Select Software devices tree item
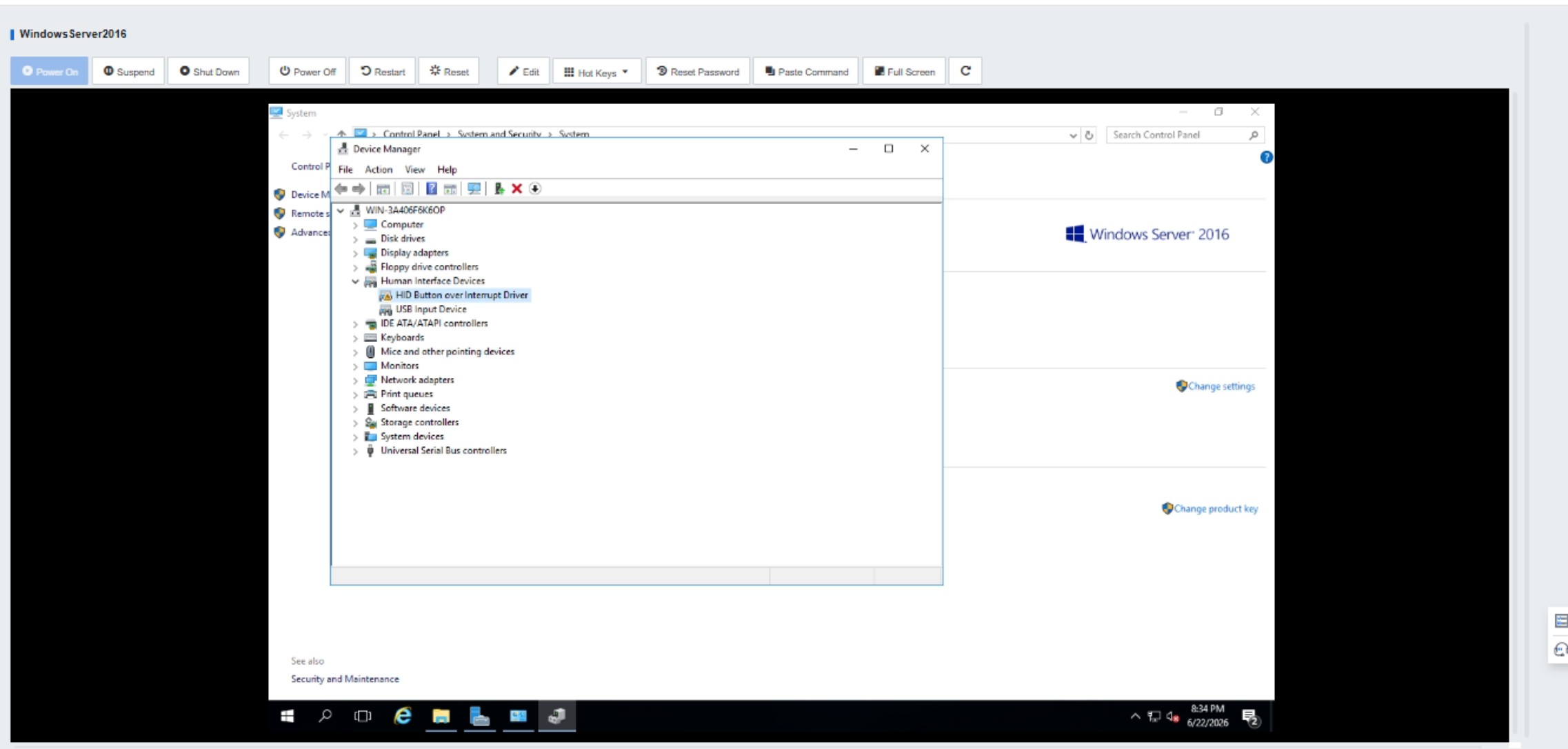 414,408
